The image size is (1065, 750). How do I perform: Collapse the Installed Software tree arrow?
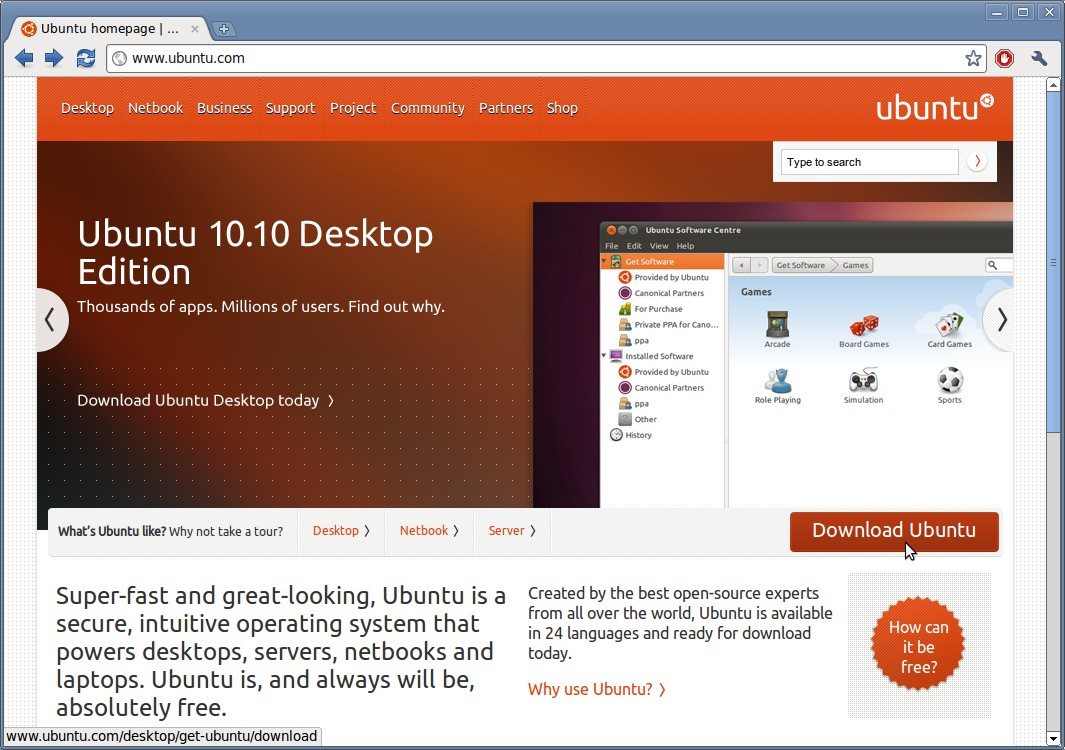[604, 355]
